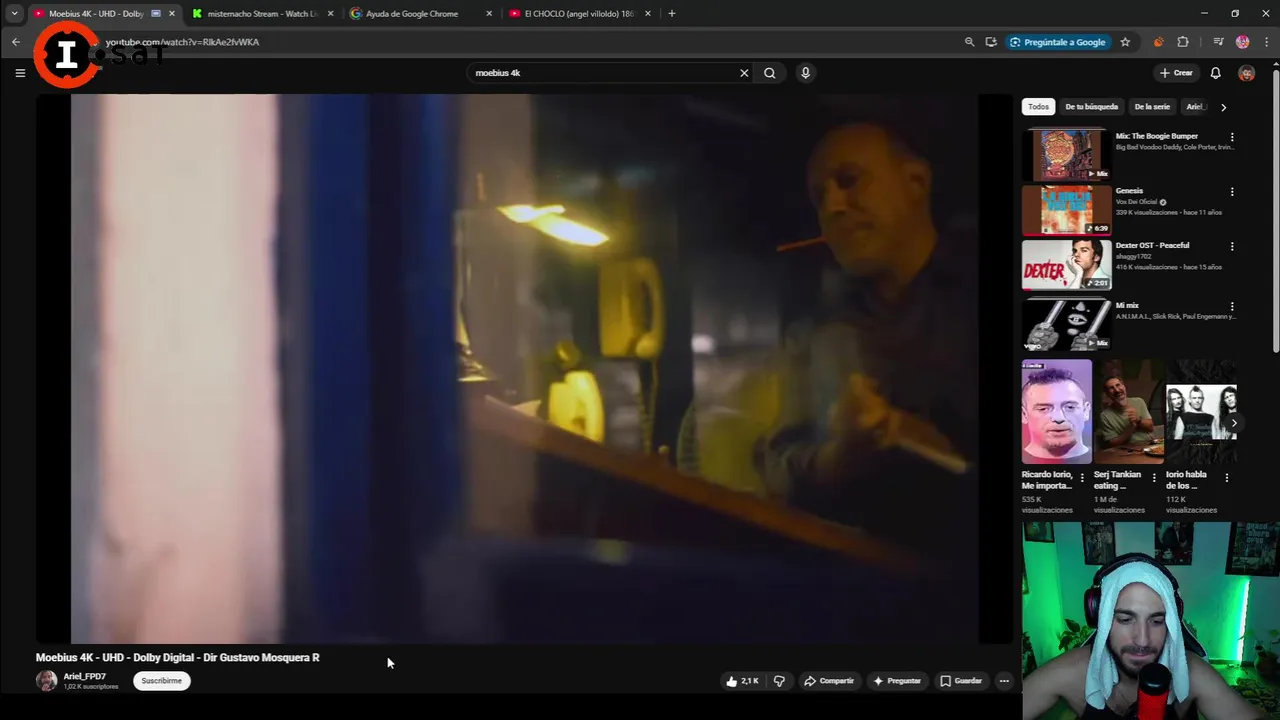Click the browser address bar URL
The height and width of the screenshot is (720, 1280).
point(182,42)
